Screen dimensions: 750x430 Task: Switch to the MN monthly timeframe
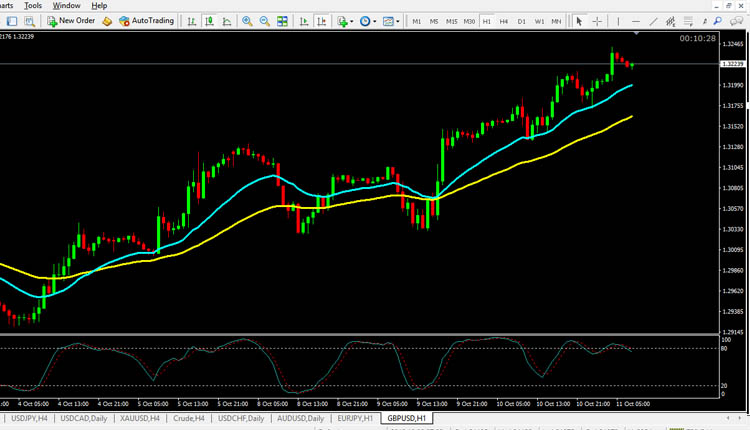point(556,22)
